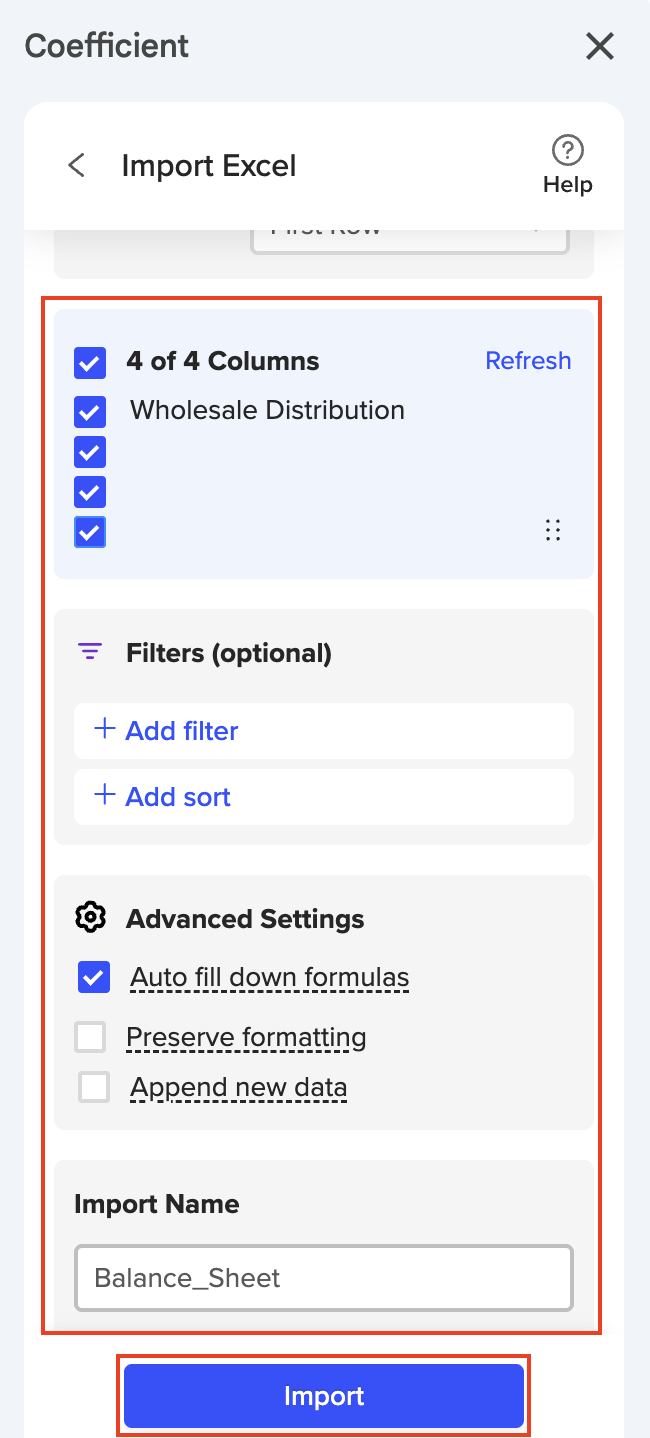Click the plus icon beside Add sort
Screen dimensions: 650x1438
(x=104, y=796)
